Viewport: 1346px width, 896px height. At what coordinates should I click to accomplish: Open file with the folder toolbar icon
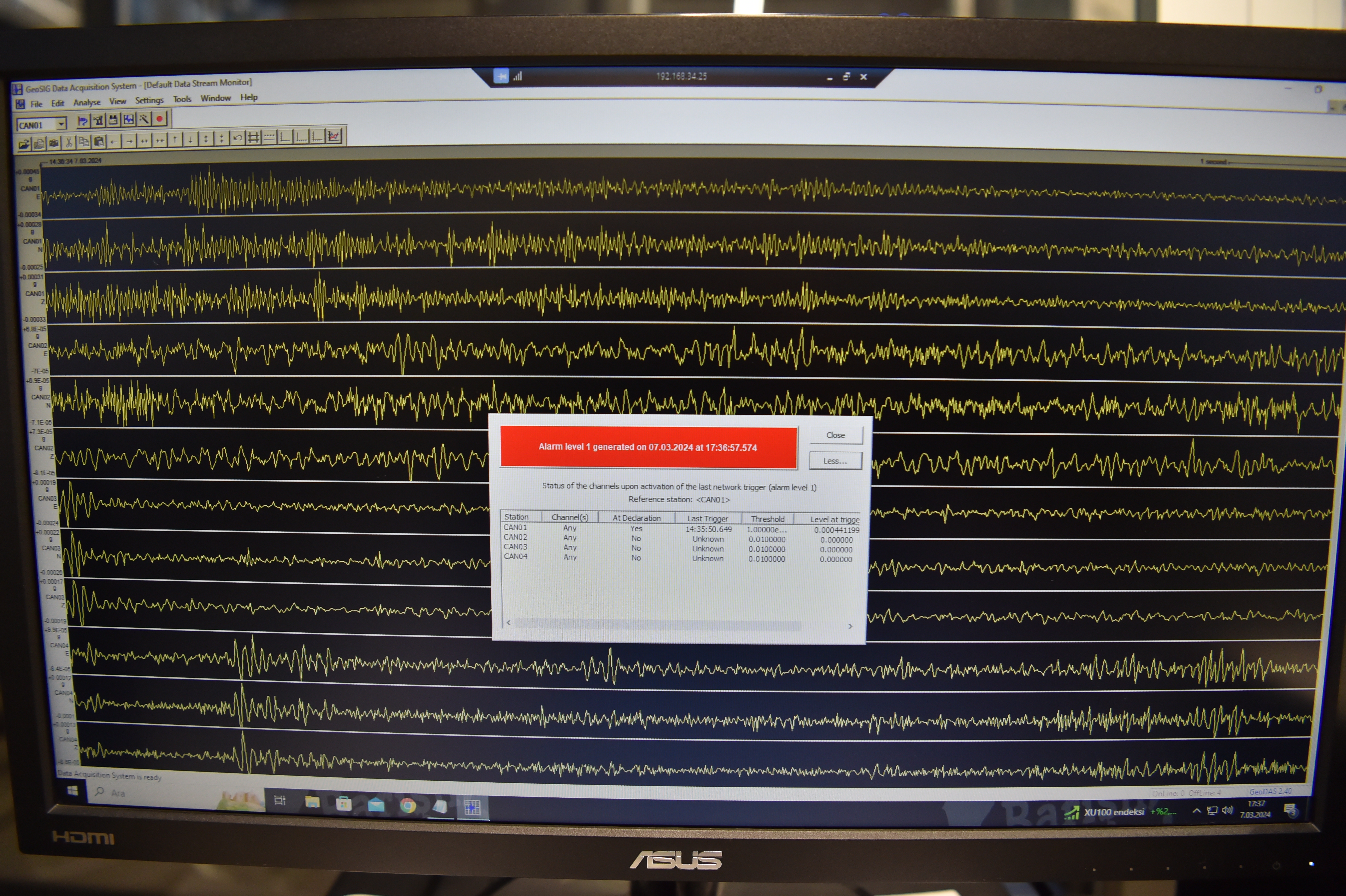point(23,143)
